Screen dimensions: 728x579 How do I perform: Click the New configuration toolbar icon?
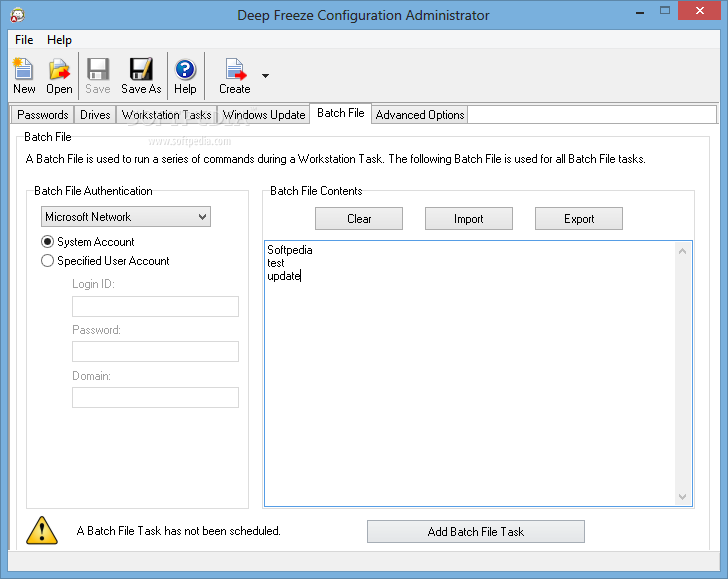pos(24,76)
